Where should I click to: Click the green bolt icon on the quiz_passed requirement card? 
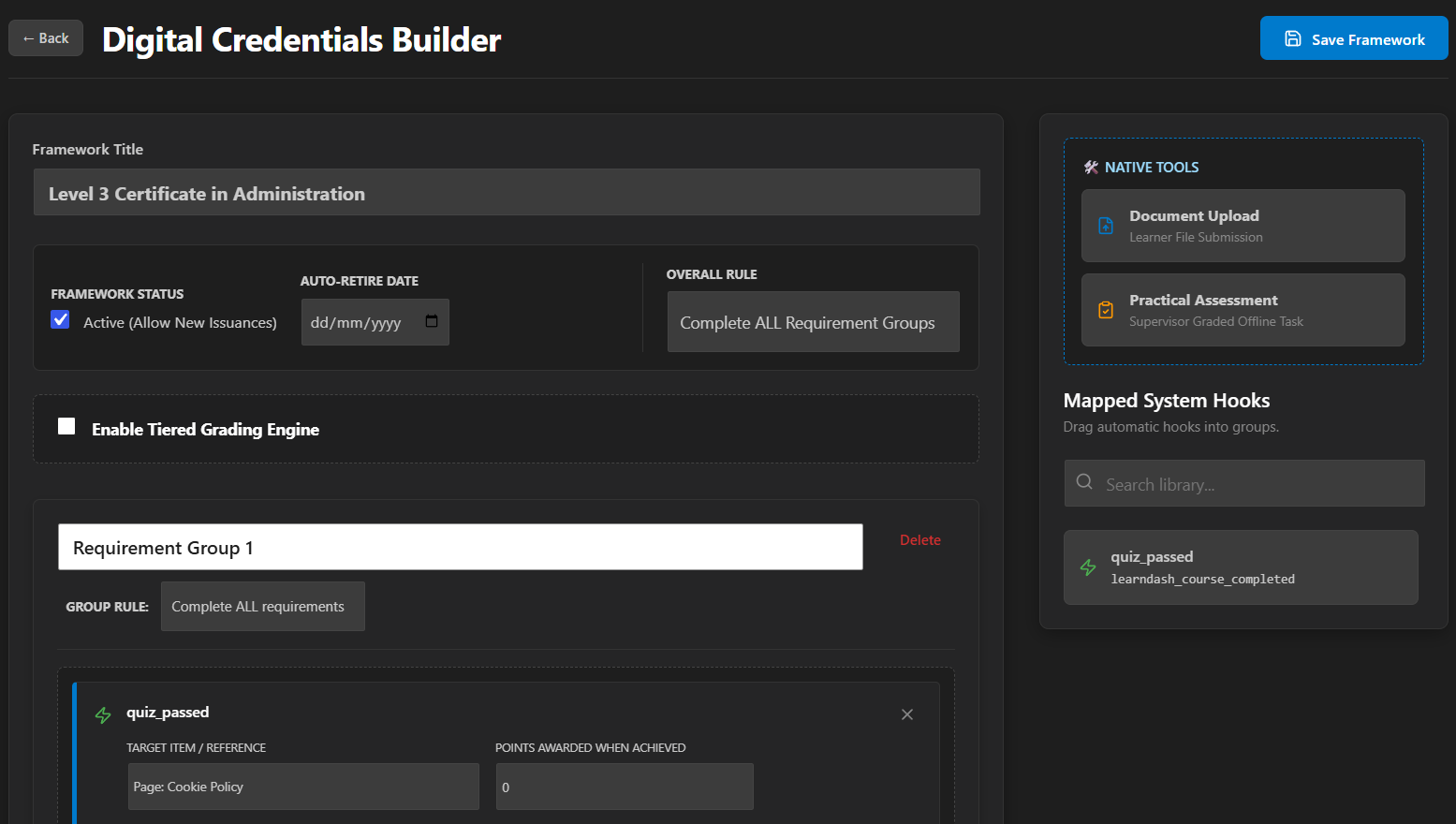103,715
